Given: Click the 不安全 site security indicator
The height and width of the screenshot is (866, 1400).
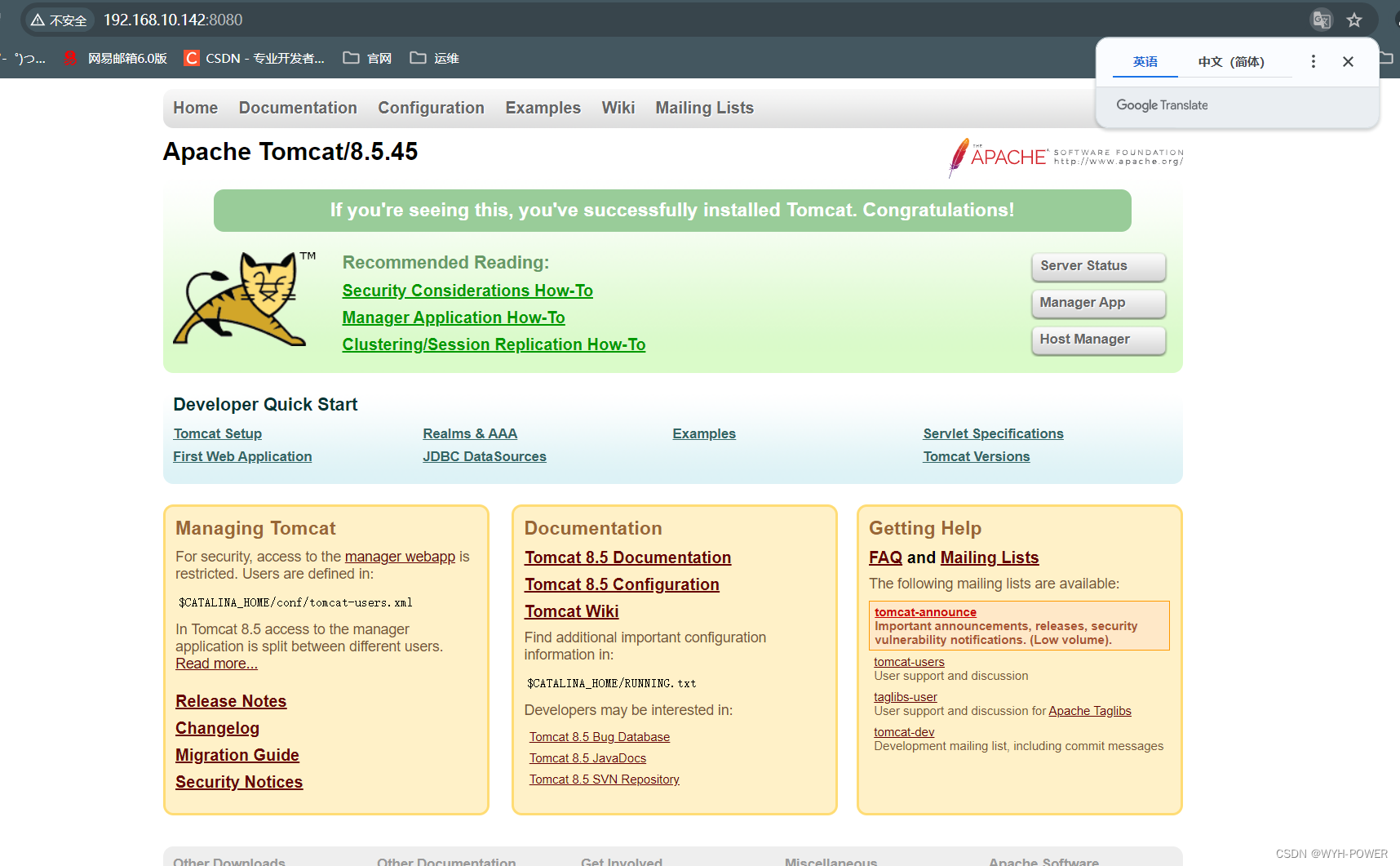Looking at the screenshot, I should (x=58, y=19).
